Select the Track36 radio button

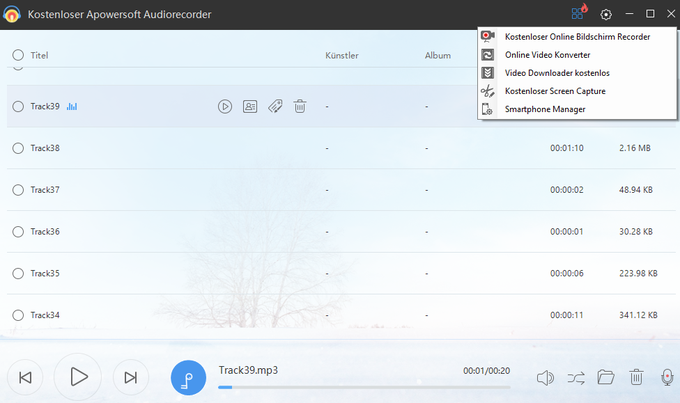(18, 232)
